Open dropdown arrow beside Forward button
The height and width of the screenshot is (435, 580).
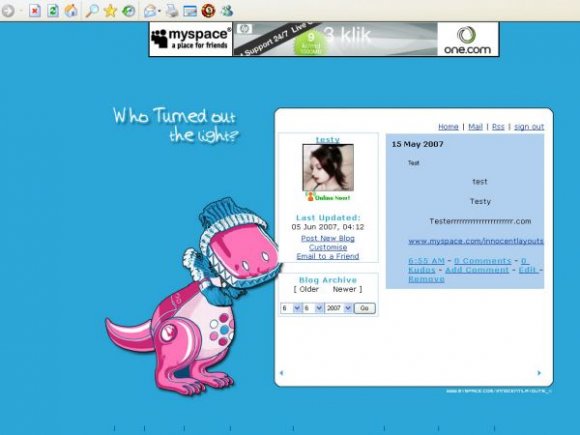pos(21,11)
